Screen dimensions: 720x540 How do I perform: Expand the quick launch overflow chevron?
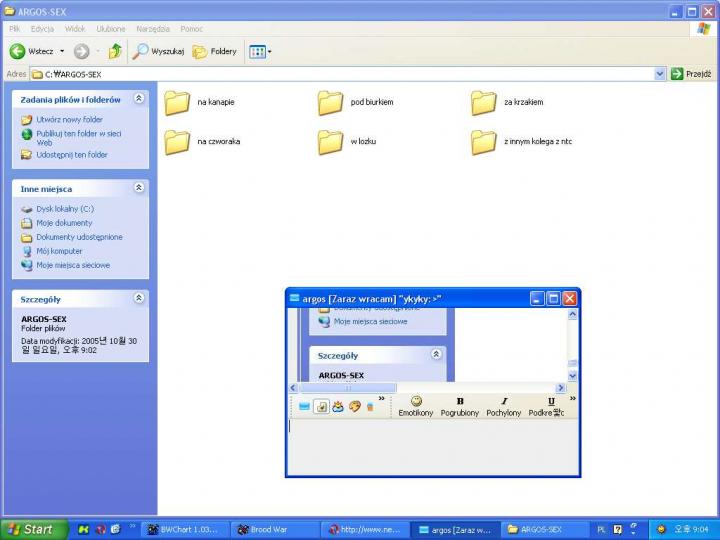pyautogui.click(x=133, y=525)
